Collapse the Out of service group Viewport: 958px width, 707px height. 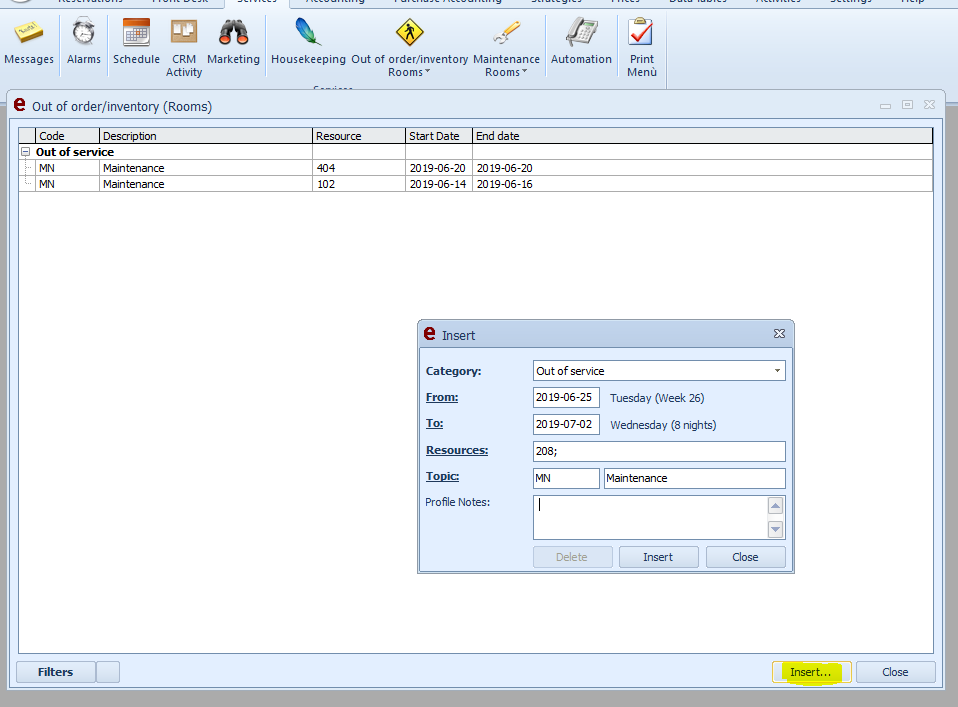click(x=26, y=152)
